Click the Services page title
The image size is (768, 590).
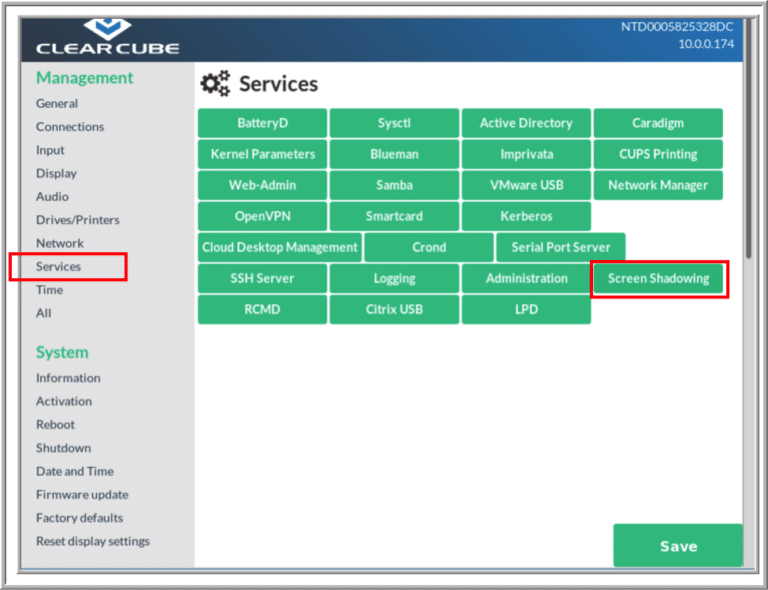point(278,84)
